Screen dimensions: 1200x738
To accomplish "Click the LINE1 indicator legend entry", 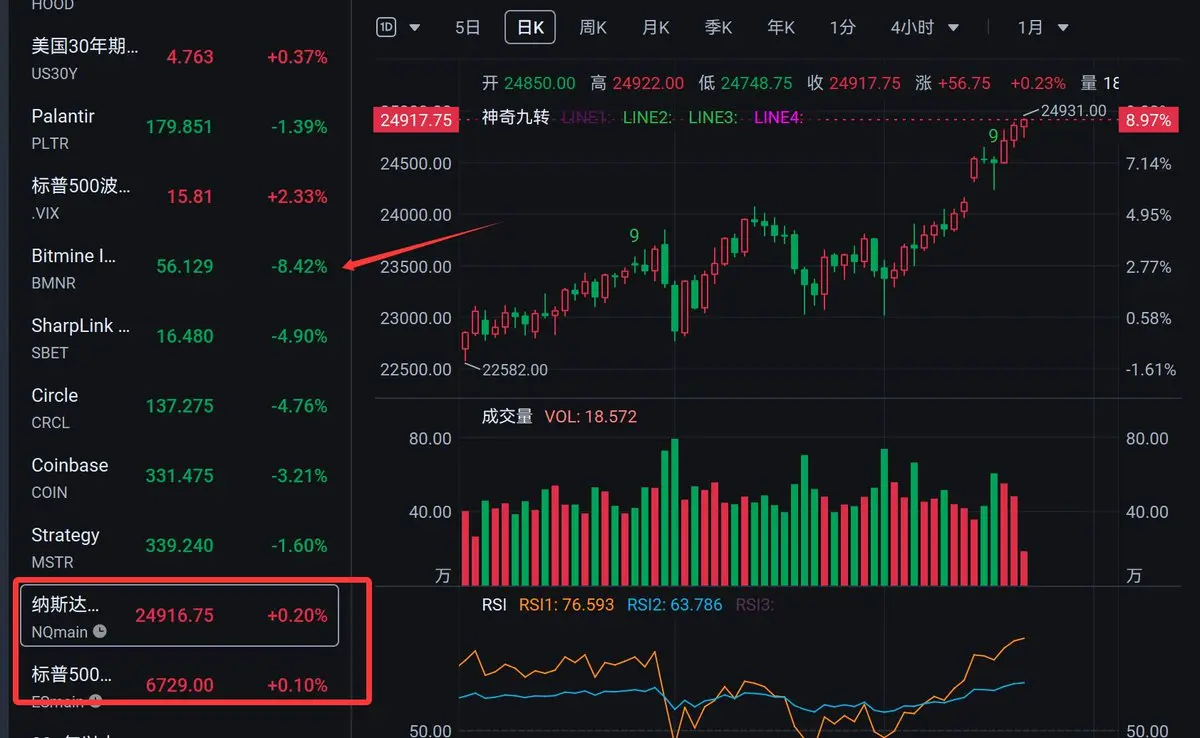I will pyautogui.click(x=586, y=117).
